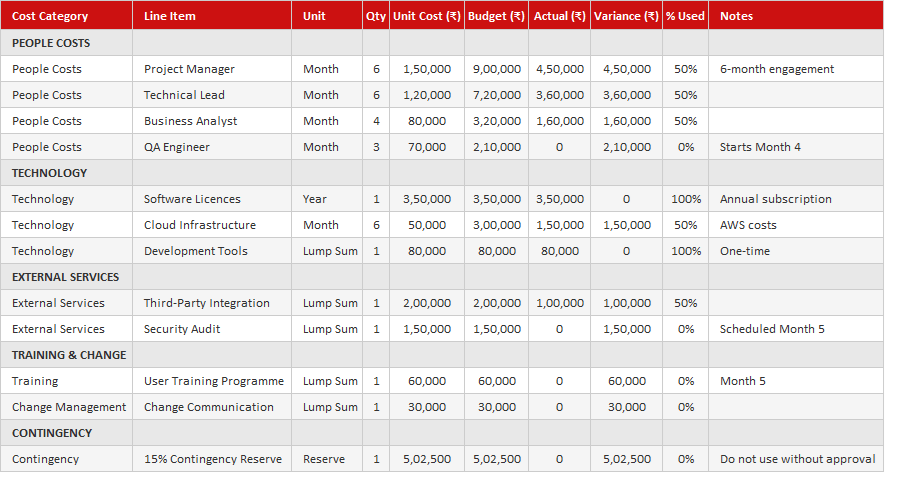The width and height of the screenshot is (900, 500).
Task: Select Technical Lead budget '7,20,000'
Action: point(497,95)
